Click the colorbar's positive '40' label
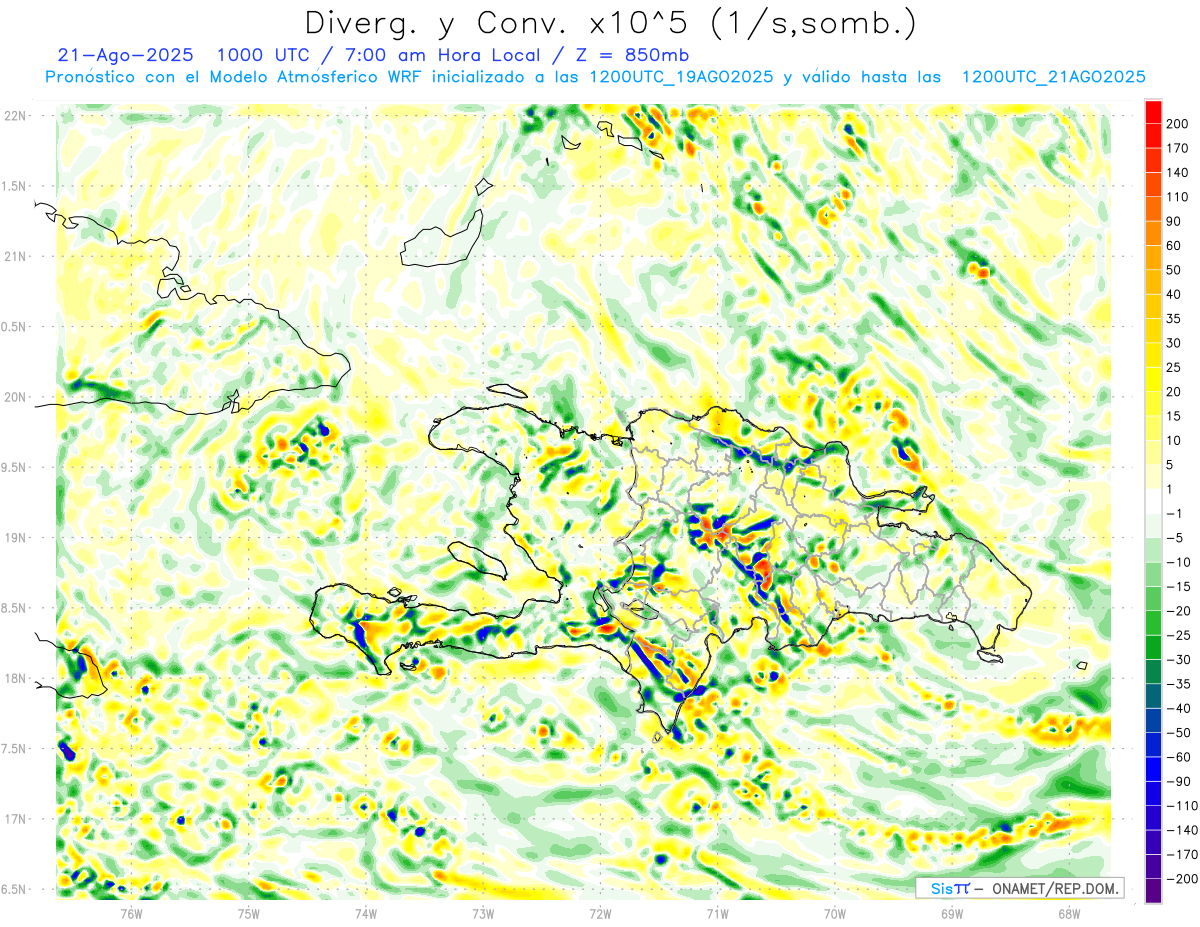Viewport: 1200px width, 927px height. point(1175,295)
